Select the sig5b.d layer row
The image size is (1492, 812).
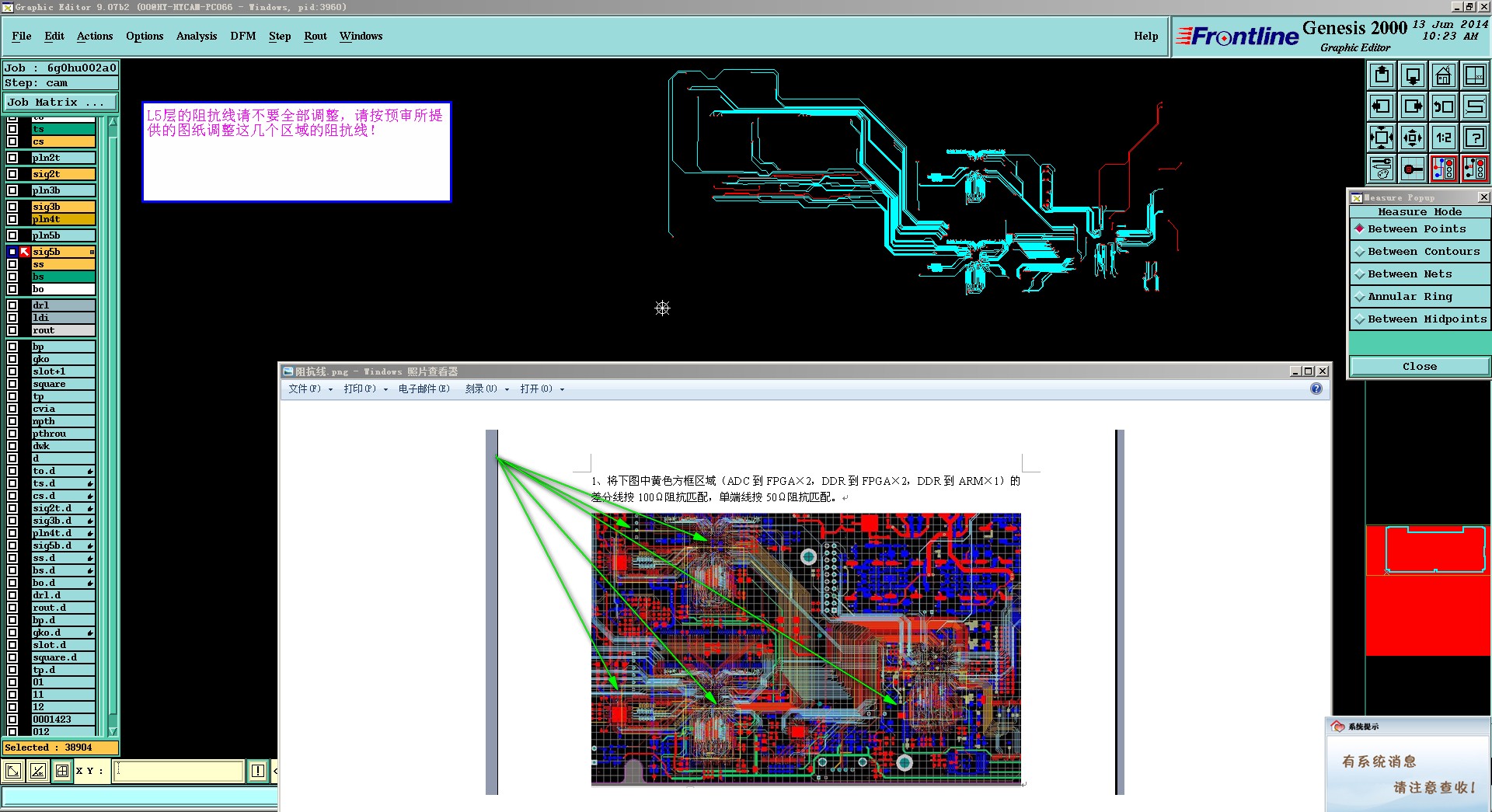[x=63, y=545]
